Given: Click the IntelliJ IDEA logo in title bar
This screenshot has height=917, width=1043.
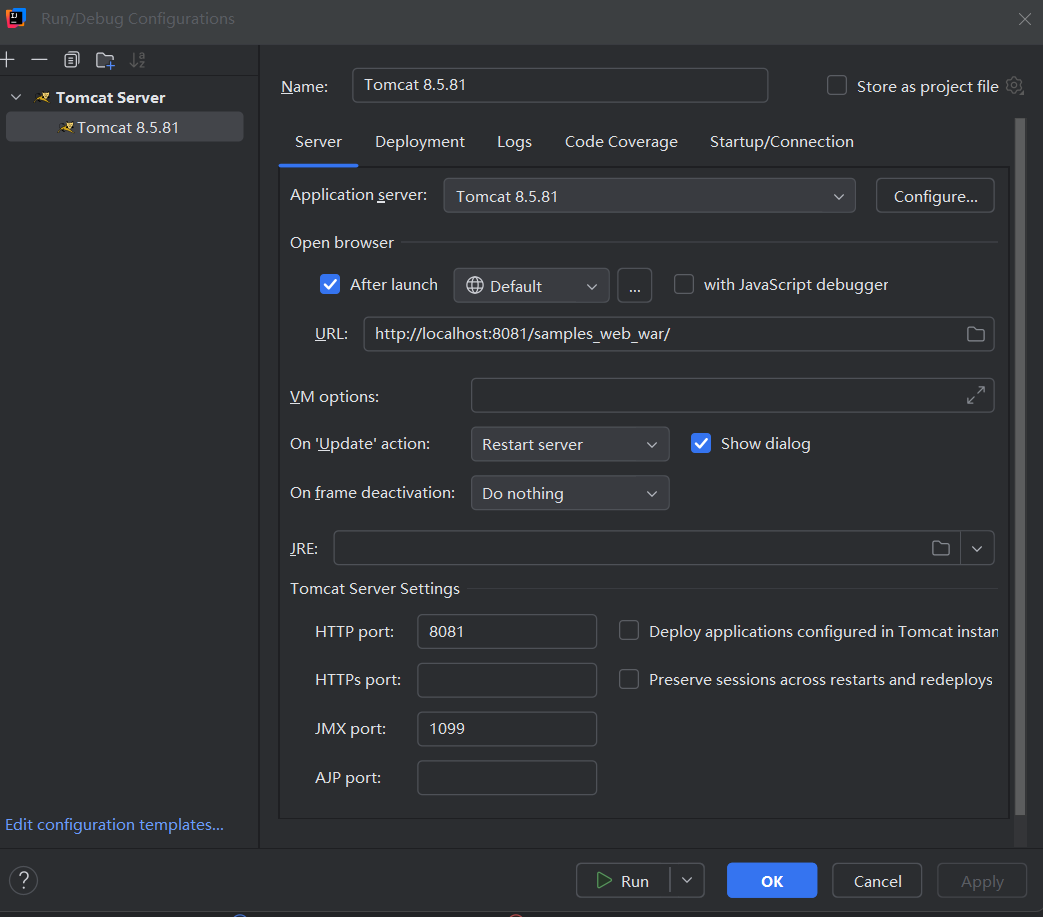Looking at the screenshot, I should pyautogui.click(x=16, y=18).
